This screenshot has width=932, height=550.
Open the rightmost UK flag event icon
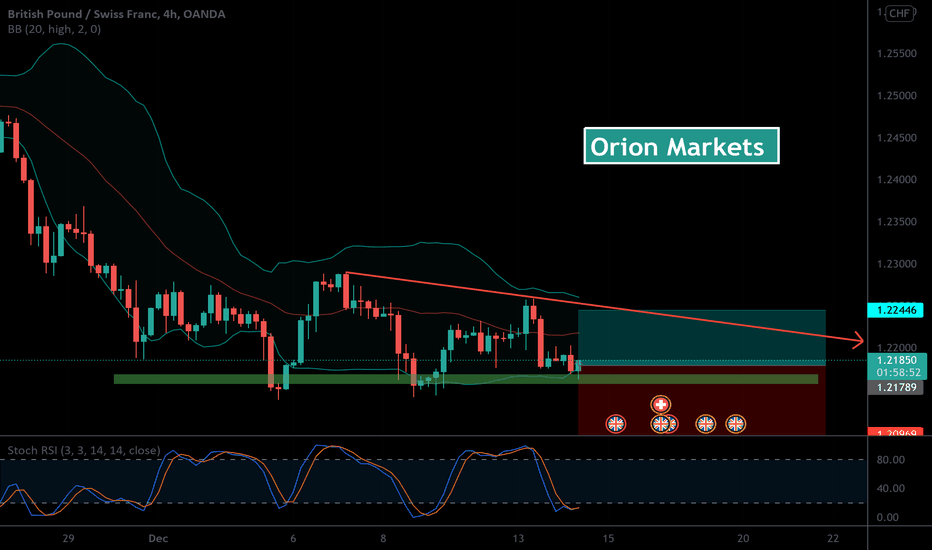[x=735, y=424]
